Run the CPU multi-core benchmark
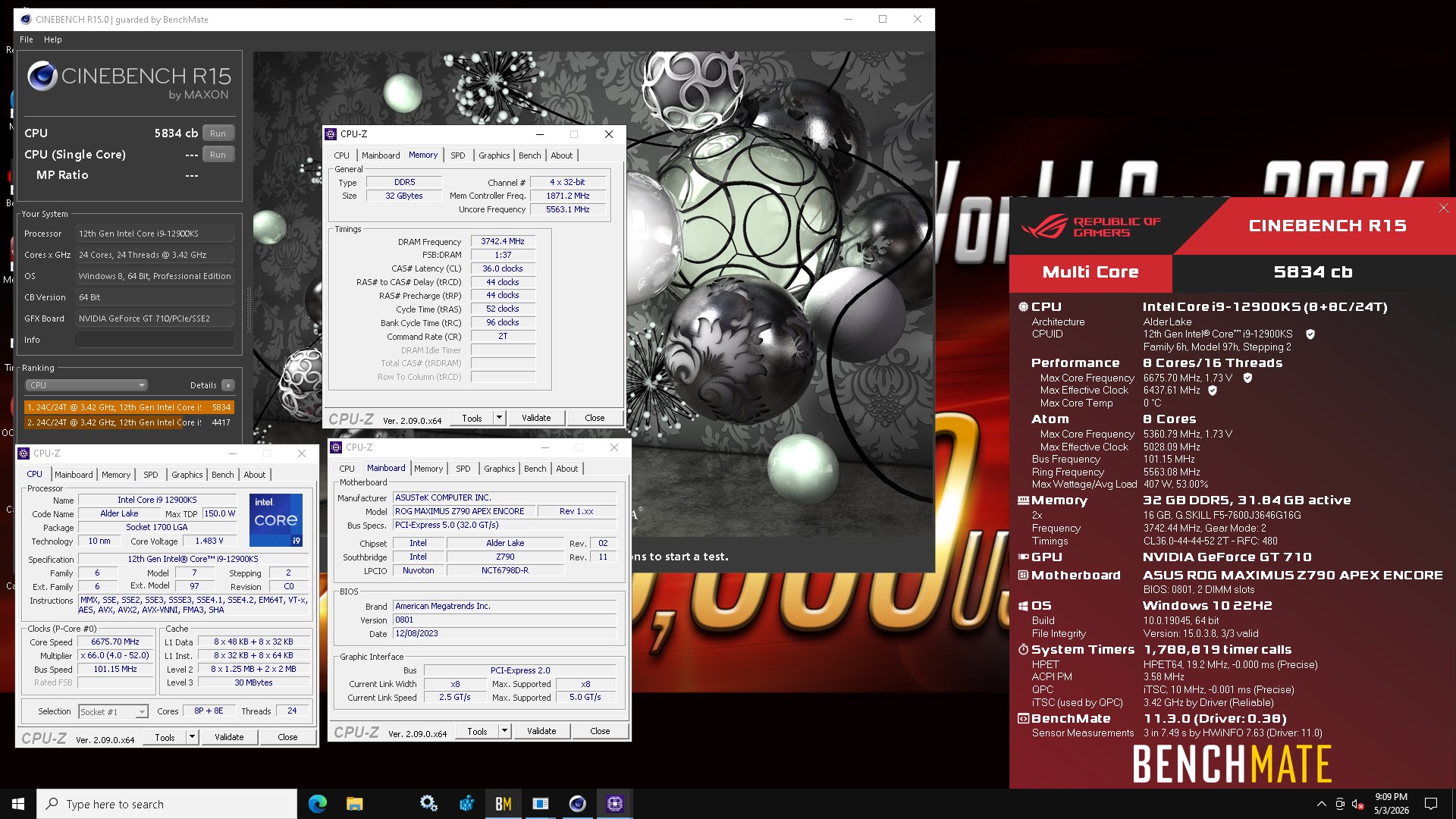The height and width of the screenshot is (819, 1456). pyautogui.click(x=218, y=133)
